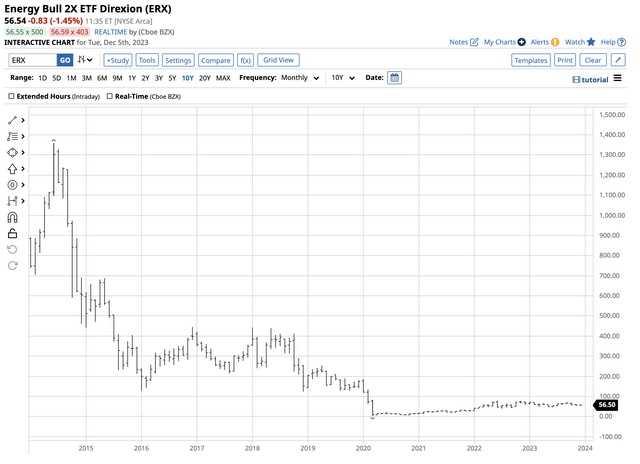Select the shapes drawing tool
This screenshot has height=464, width=640.
[12, 153]
